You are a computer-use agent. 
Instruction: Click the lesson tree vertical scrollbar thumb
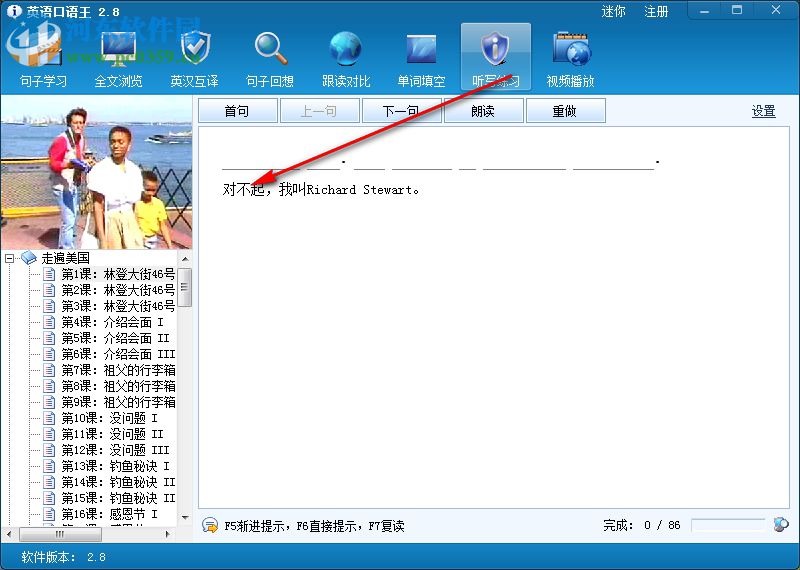click(x=185, y=287)
